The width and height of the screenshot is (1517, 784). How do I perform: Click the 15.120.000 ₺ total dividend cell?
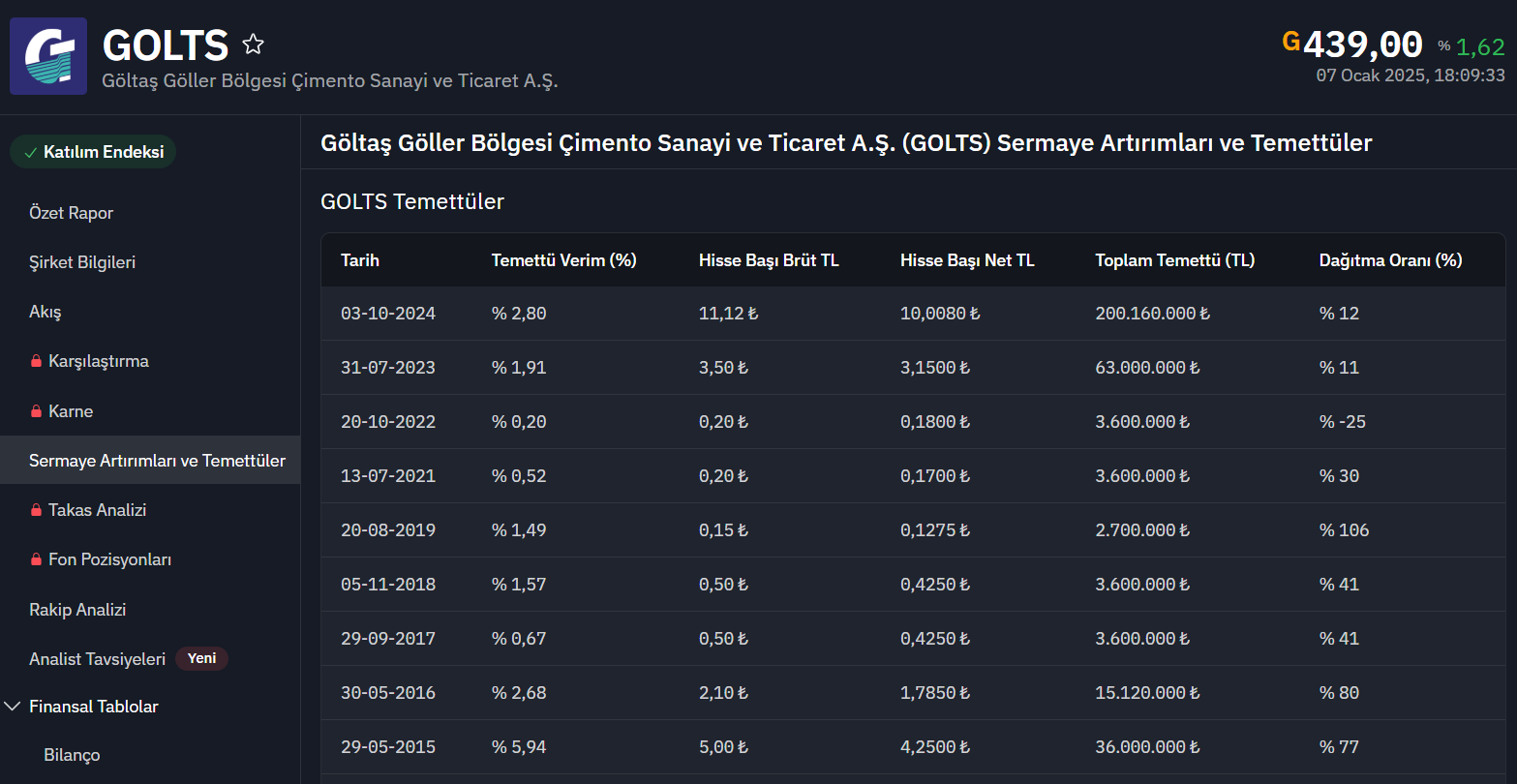[1147, 693]
